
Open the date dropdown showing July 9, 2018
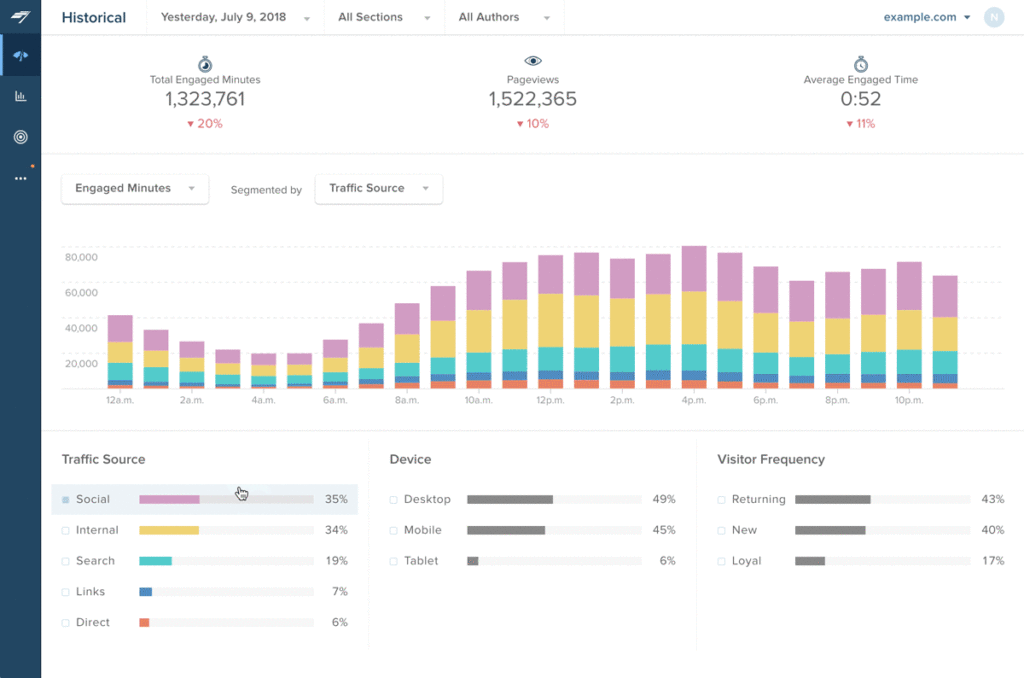tap(235, 18)
